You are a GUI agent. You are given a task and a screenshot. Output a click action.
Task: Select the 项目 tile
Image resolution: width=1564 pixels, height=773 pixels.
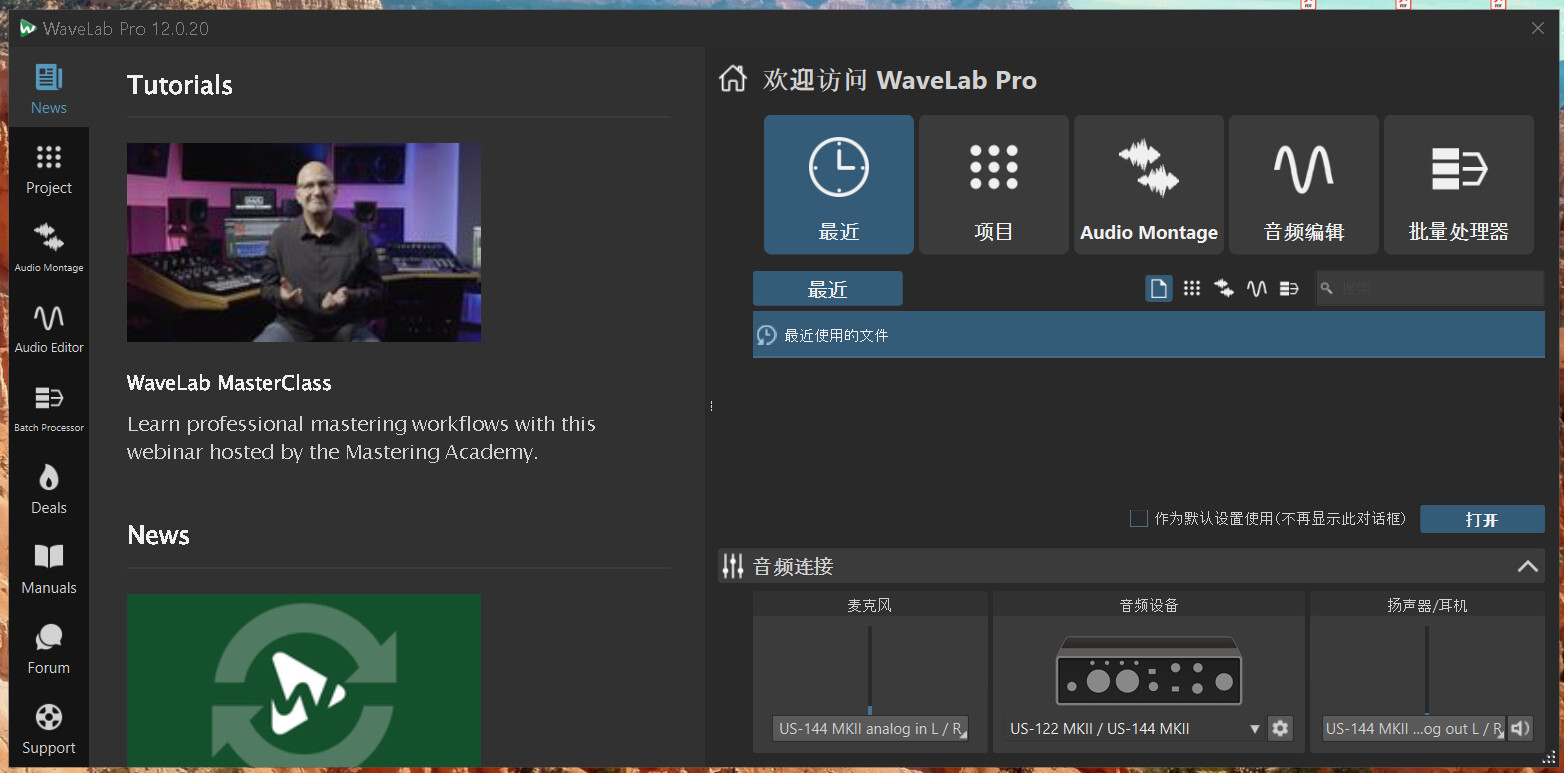(994, 184)
